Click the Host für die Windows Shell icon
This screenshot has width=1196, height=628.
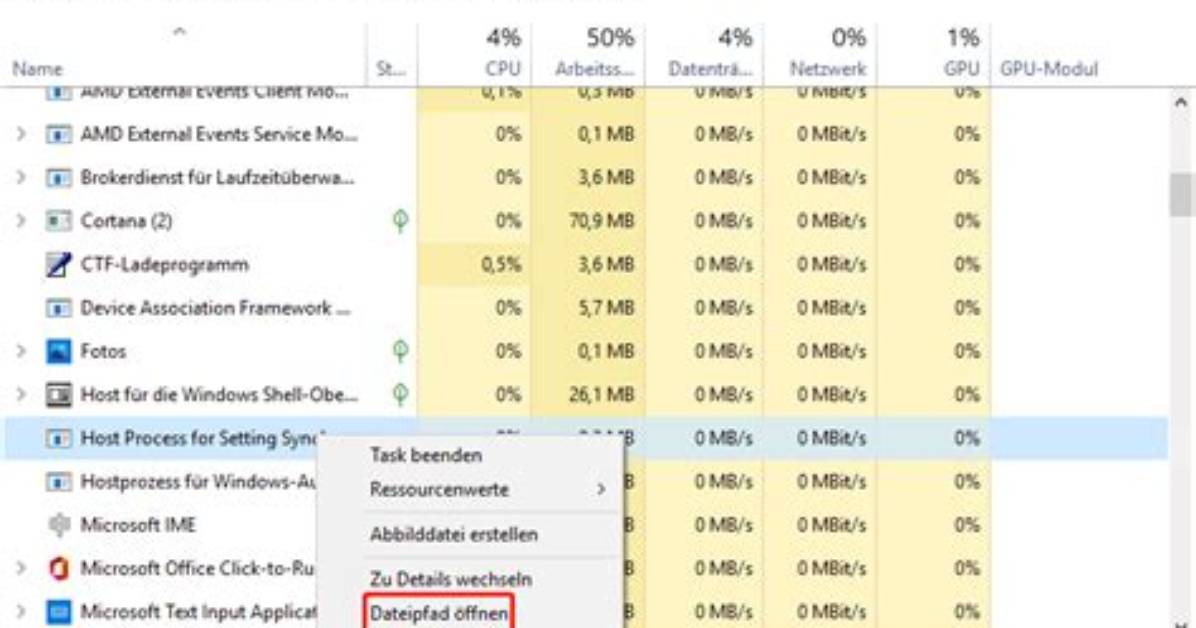point(59,395)
